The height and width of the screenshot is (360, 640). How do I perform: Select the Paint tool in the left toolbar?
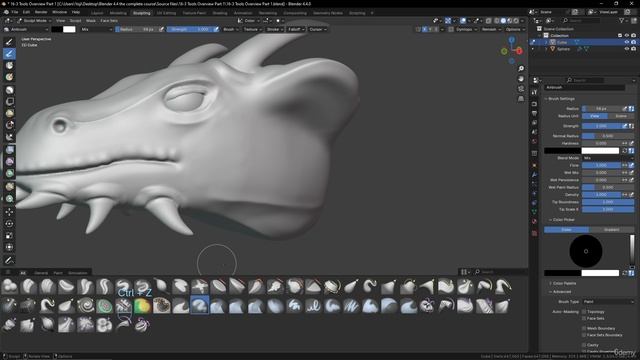point(9,53)
